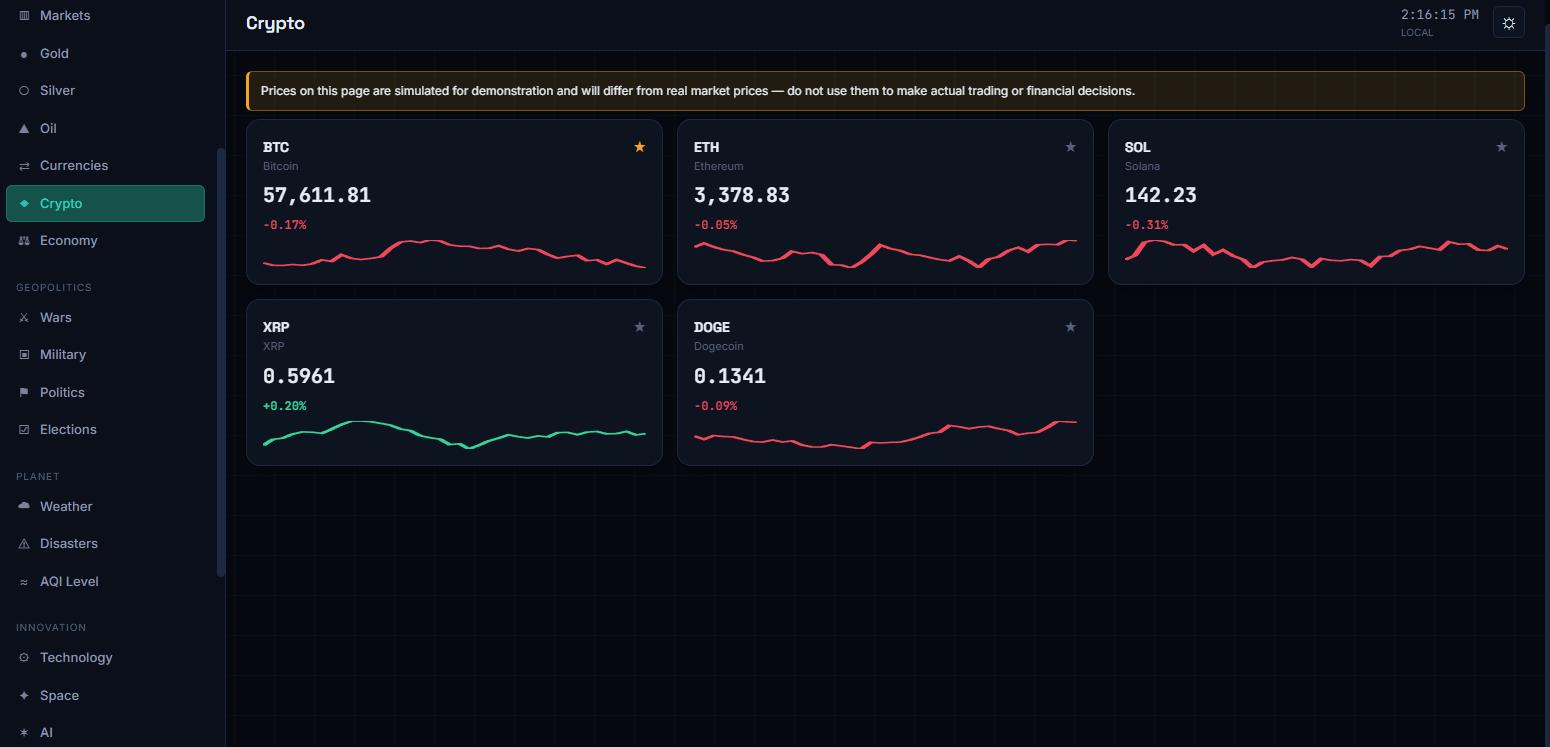1550x747 pixels.
Task: Click the AQI Level wave icon
Action: click(24, 582)
